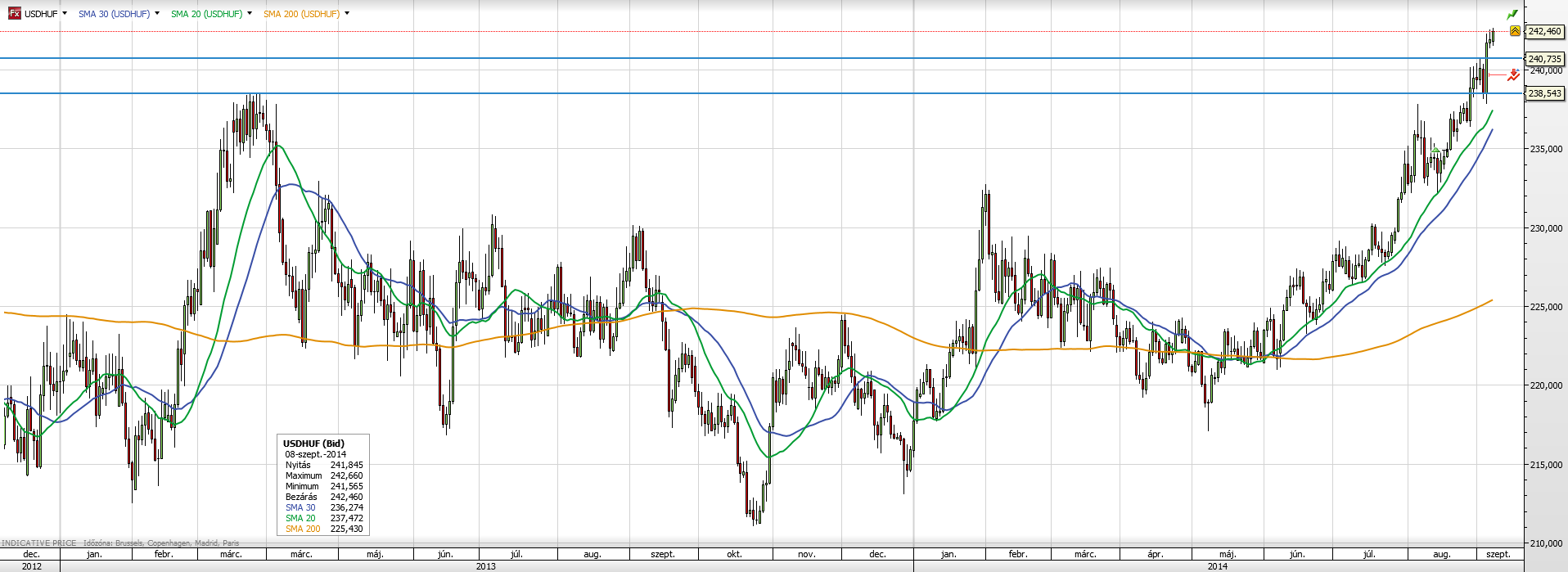The width and height of the screenshot is (1568, 572).
Task: Click the SMA 20 237,472 tooltip row
Action: (324, 518)
